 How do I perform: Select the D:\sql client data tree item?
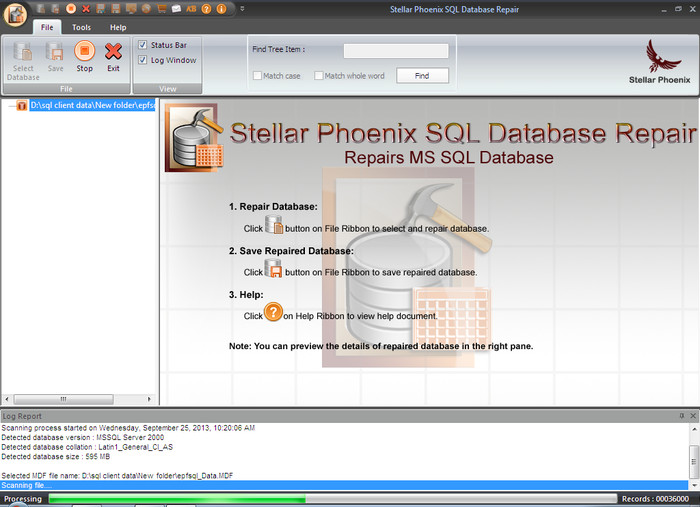(92, 105)
